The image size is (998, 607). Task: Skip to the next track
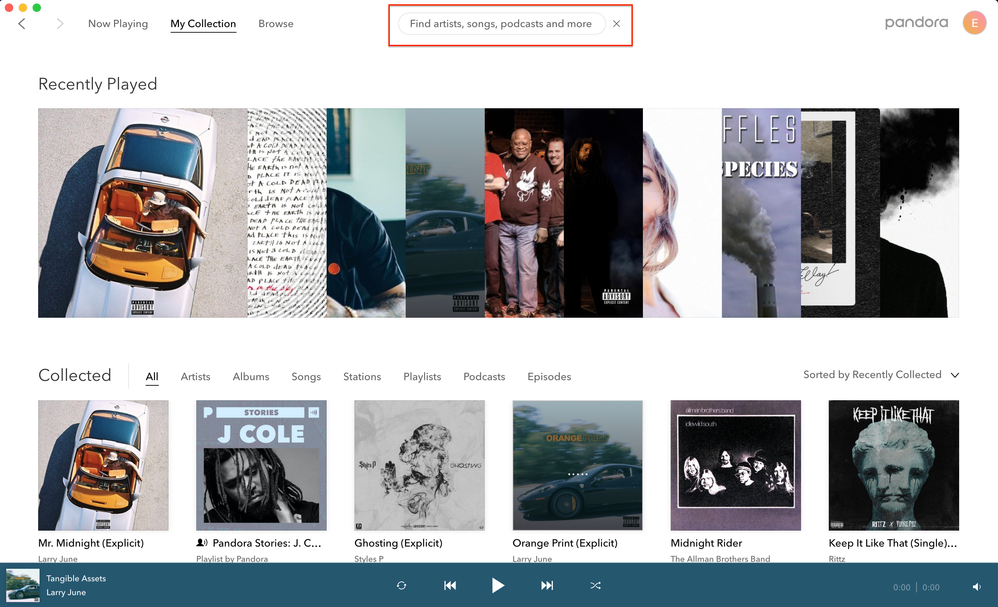547,586
